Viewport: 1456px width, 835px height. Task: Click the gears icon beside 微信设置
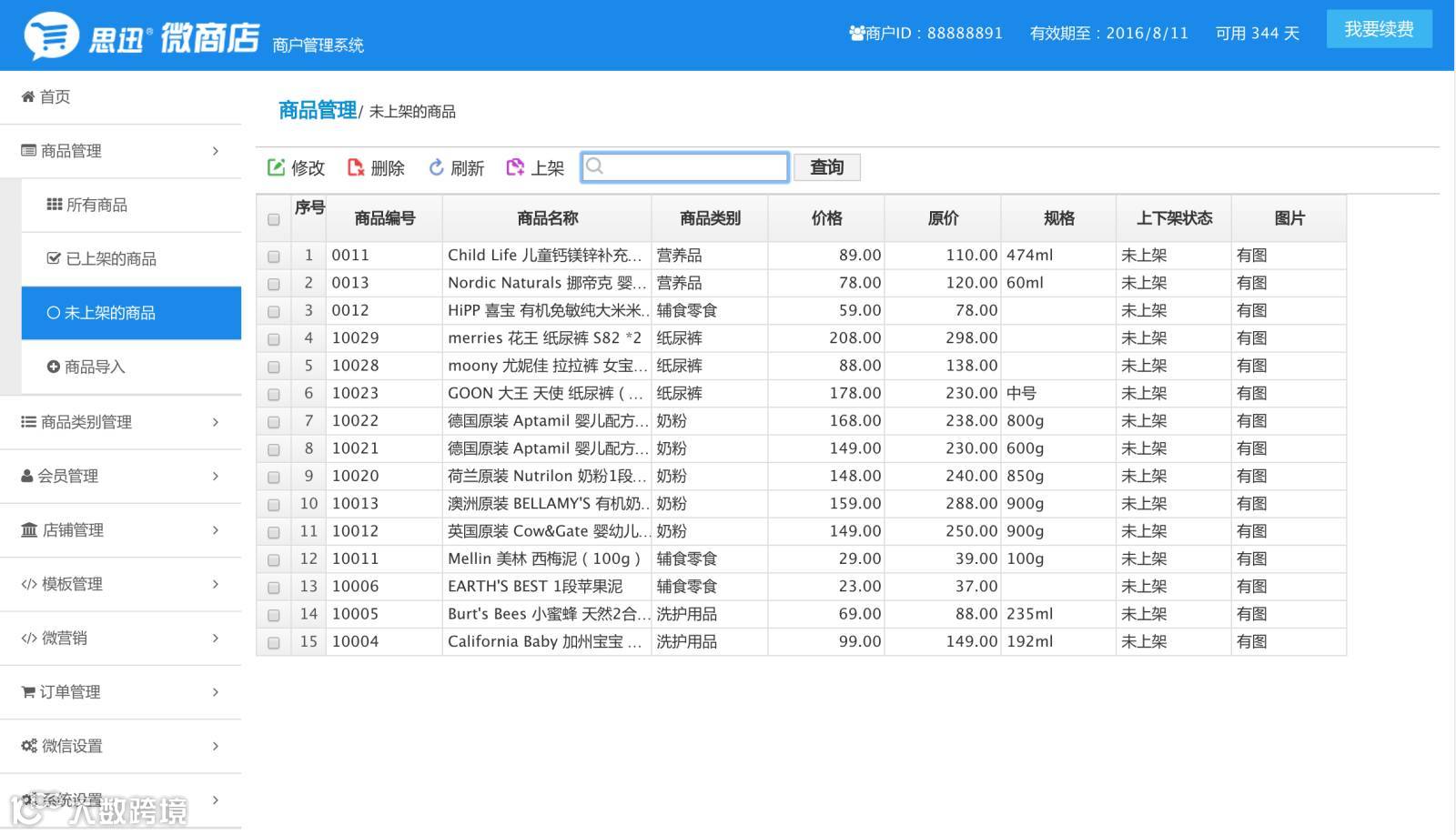click(29, 746)
